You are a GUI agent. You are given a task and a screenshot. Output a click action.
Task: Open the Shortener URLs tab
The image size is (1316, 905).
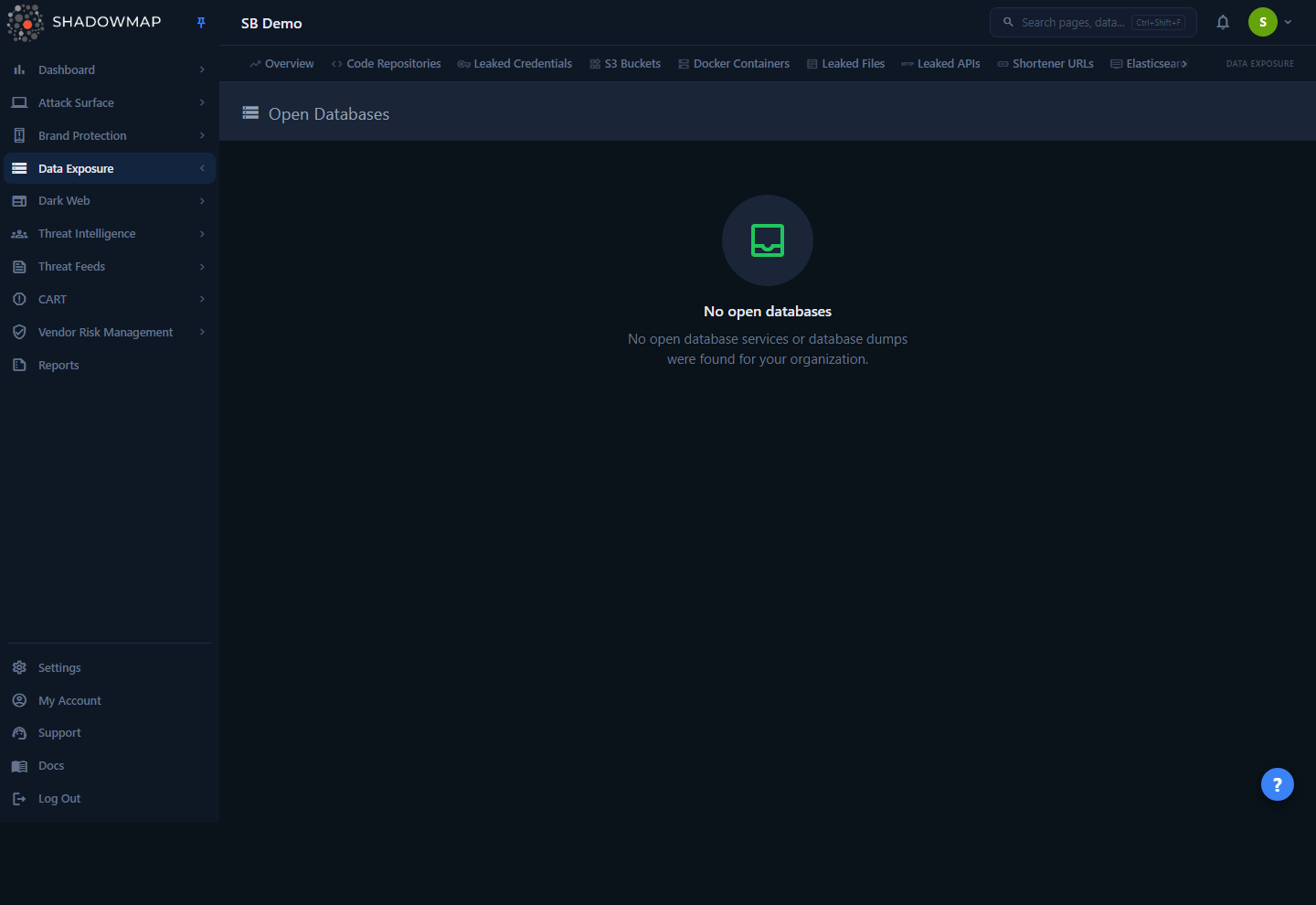1045,64
